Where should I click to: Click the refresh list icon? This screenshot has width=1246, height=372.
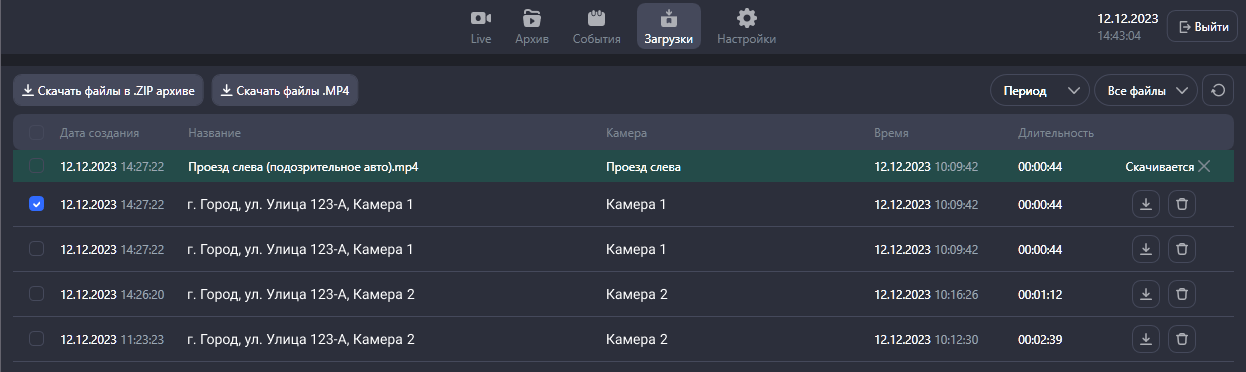coord(1217,91)
